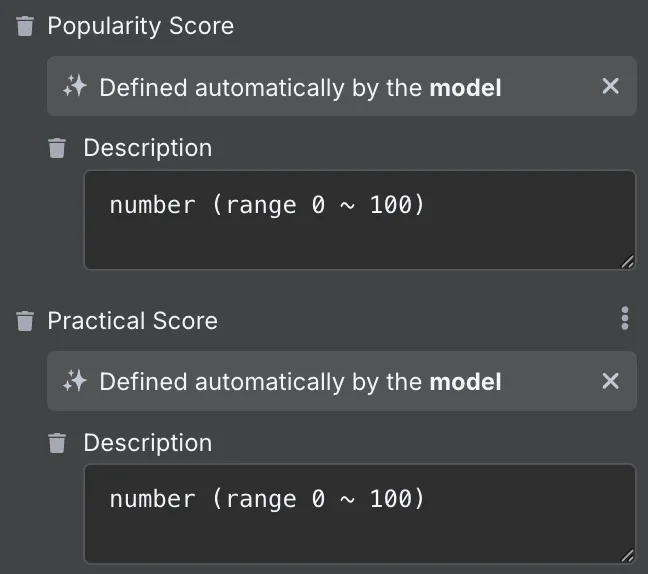
Task: Remove the Description under Practical Score
Action: pyautogui.click(x=57, y=443)
